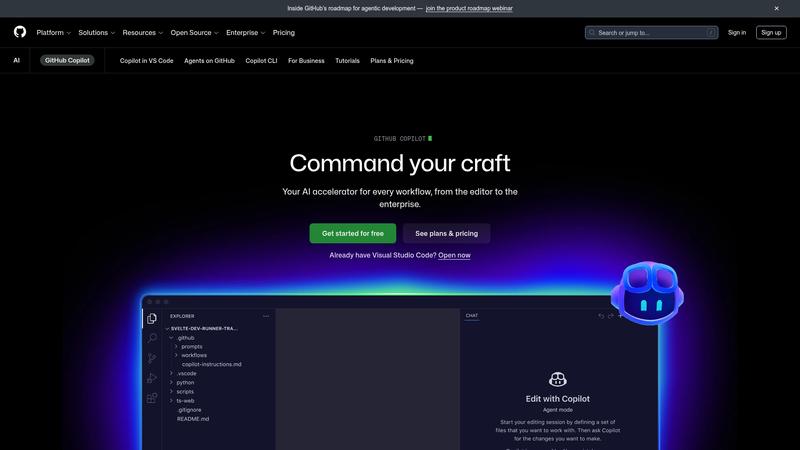Click the Command your craft headline
Viewport: 800px width, 450px height.
(400, 163)
